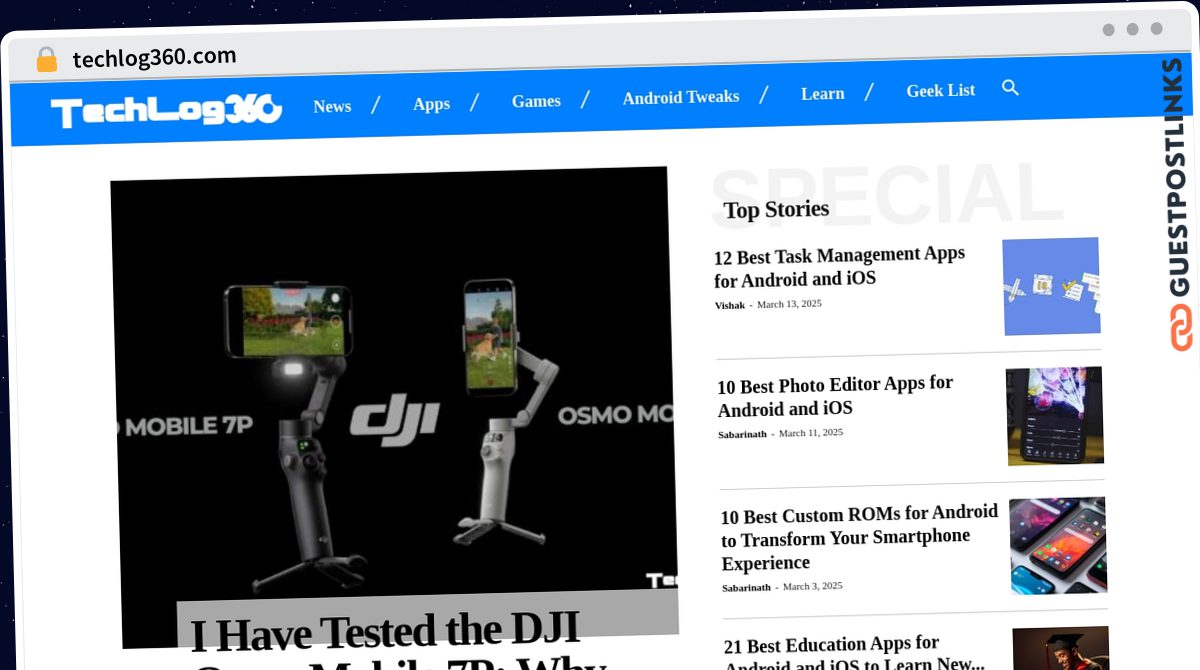
Task: Click the task management apps thumbnail
Action: coord(1051,286)
